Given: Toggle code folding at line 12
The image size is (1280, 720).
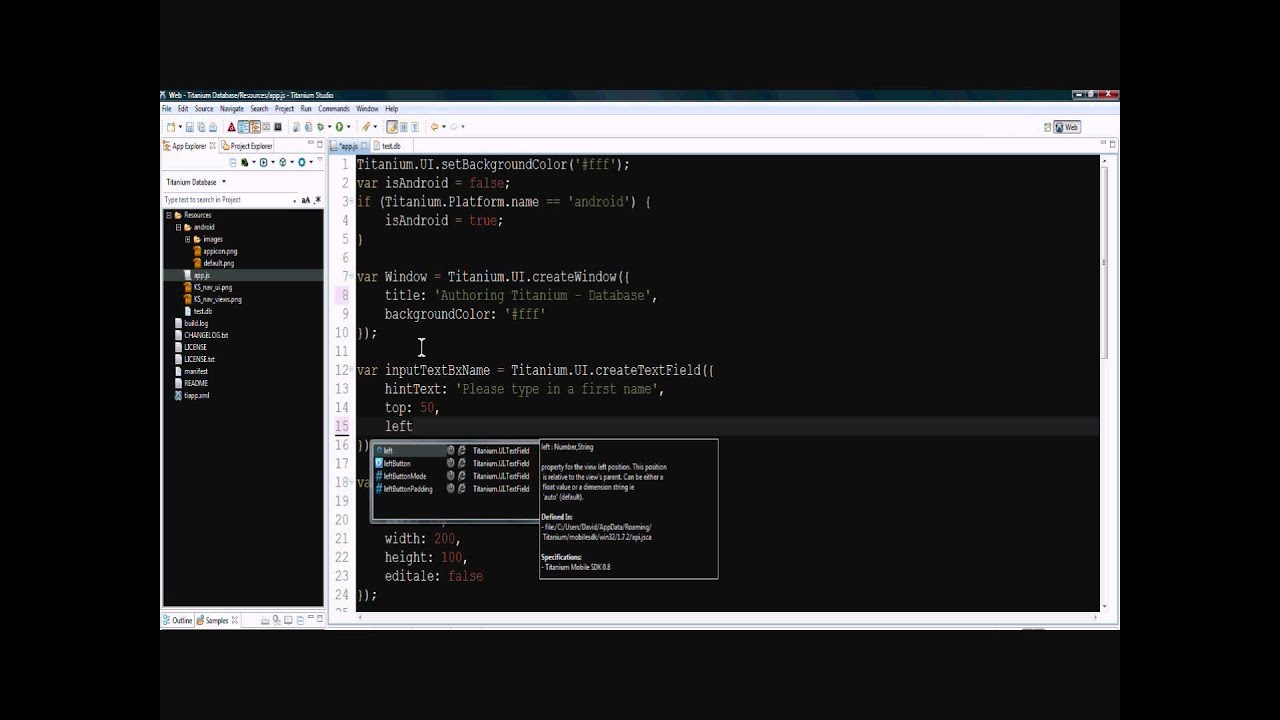Looking at the screenshot, I should tap(350, 370).
